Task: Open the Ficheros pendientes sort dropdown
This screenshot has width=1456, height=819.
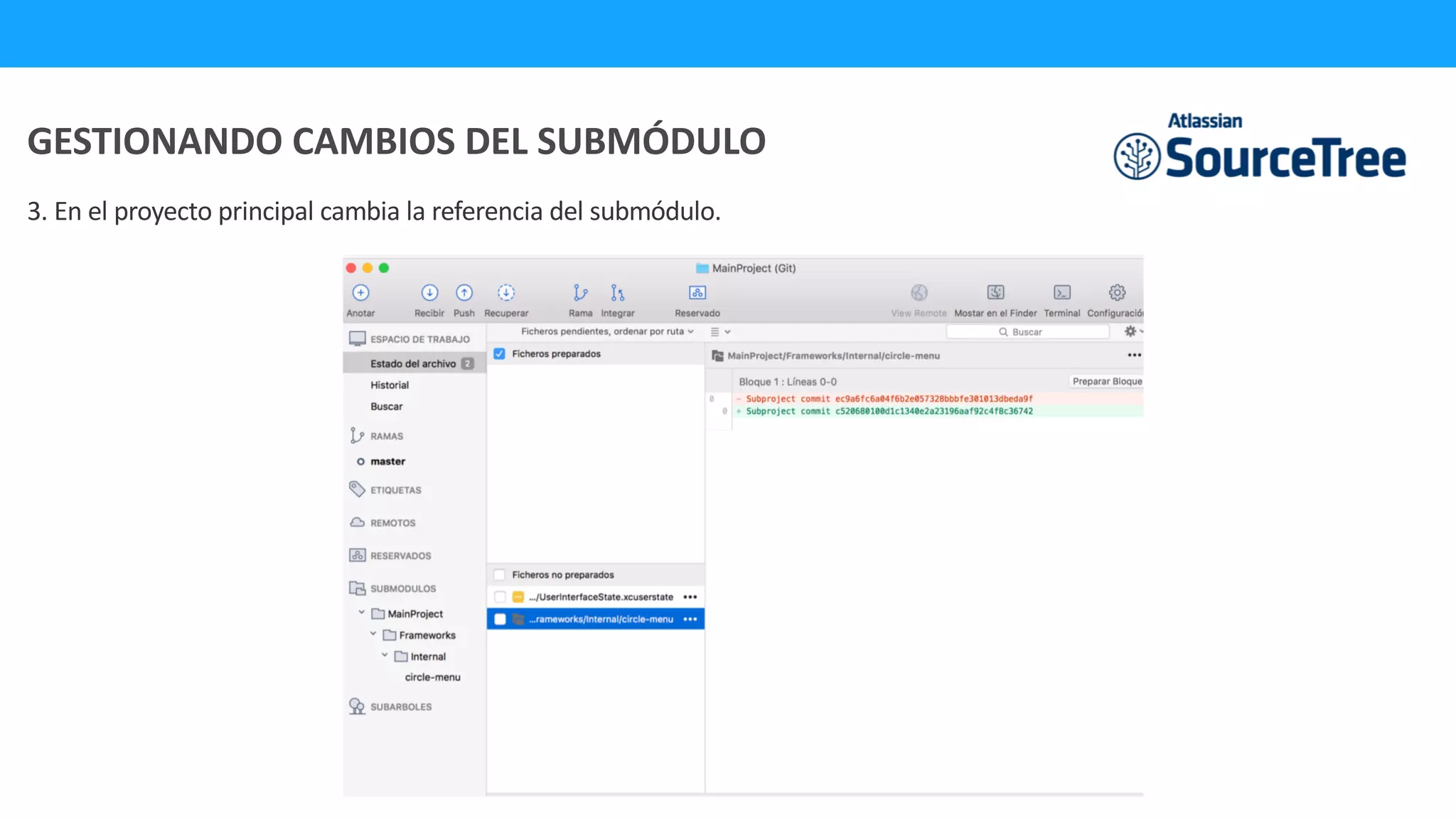Action: pyautogui.click(x=607, y=331)
